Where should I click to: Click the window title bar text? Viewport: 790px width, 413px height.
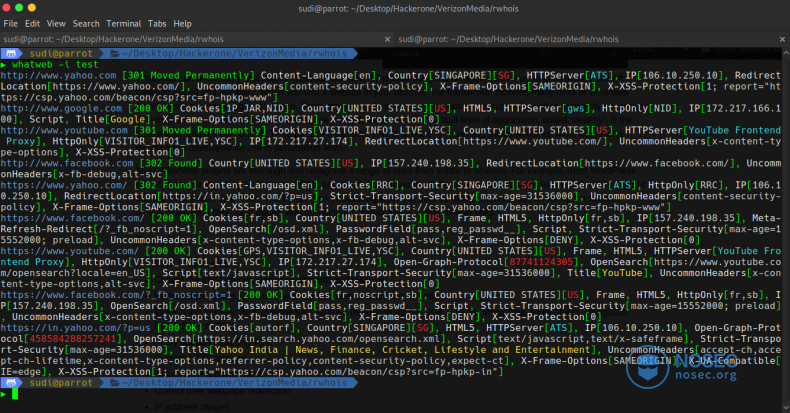tap(409, 9)
